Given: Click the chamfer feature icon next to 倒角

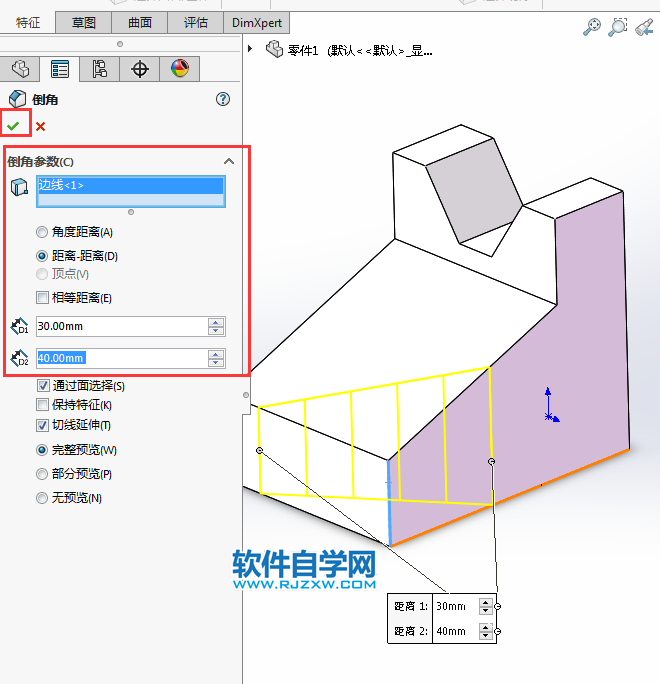Looking at the screenshot, I should 18,99.
